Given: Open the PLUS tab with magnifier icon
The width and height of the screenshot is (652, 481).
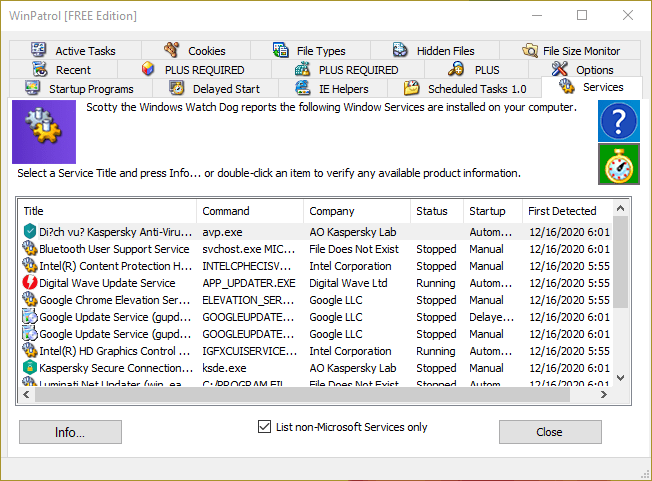Looking at the screenshot, I should pyautogui.click(x=476, y=69).
